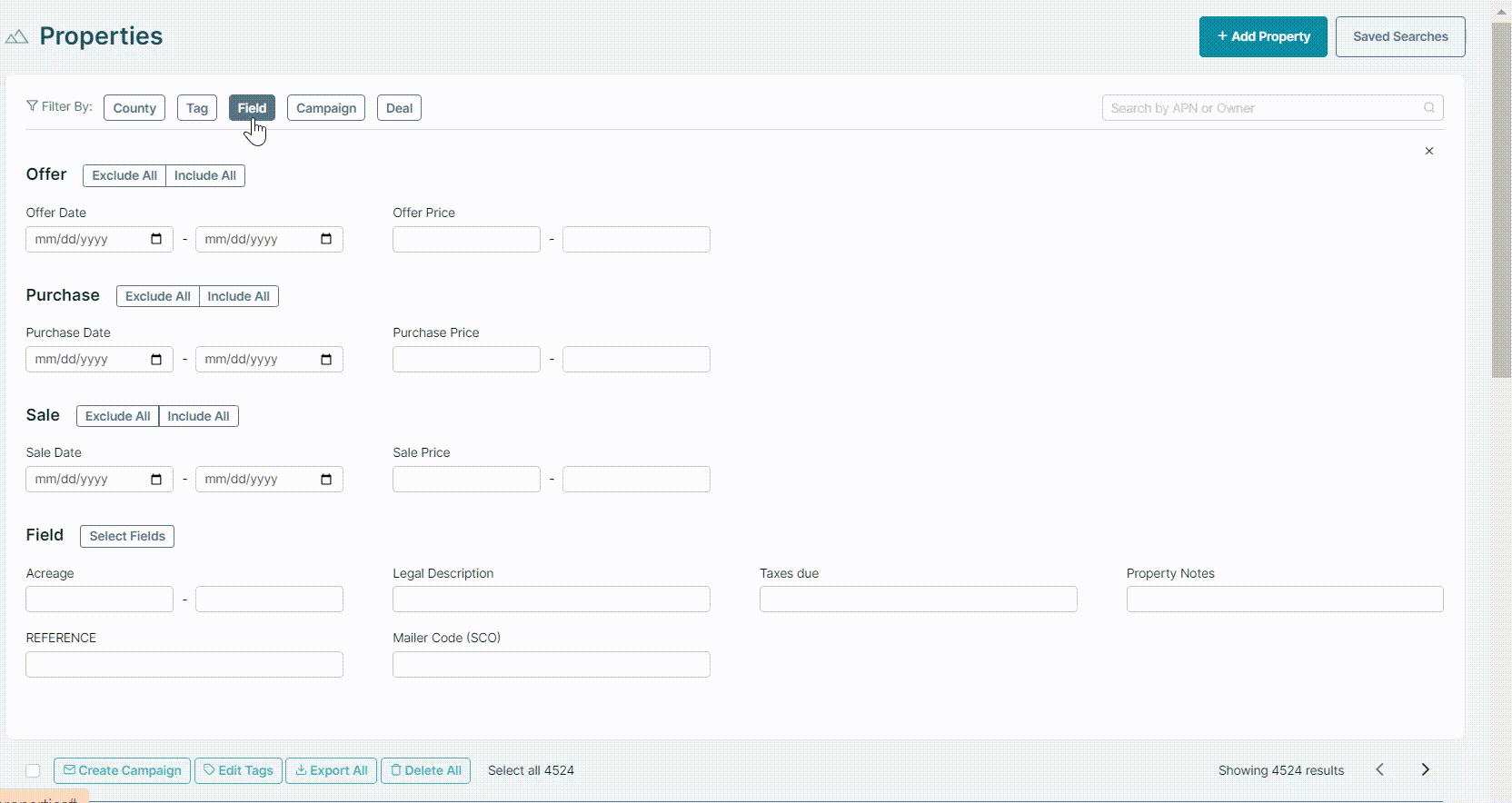
Task: Filter by Tag
Action: [x=197, y=108]
